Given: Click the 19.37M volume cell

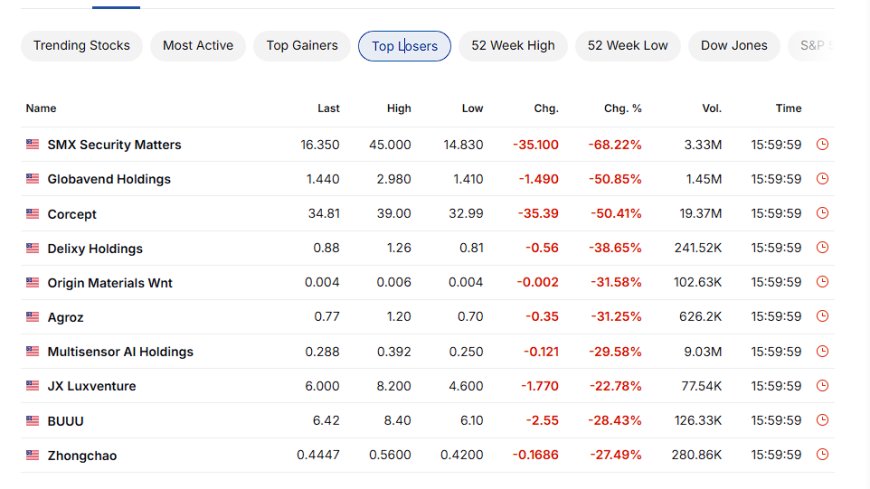Looking at the screenshot, I should [x=701, y=214].
